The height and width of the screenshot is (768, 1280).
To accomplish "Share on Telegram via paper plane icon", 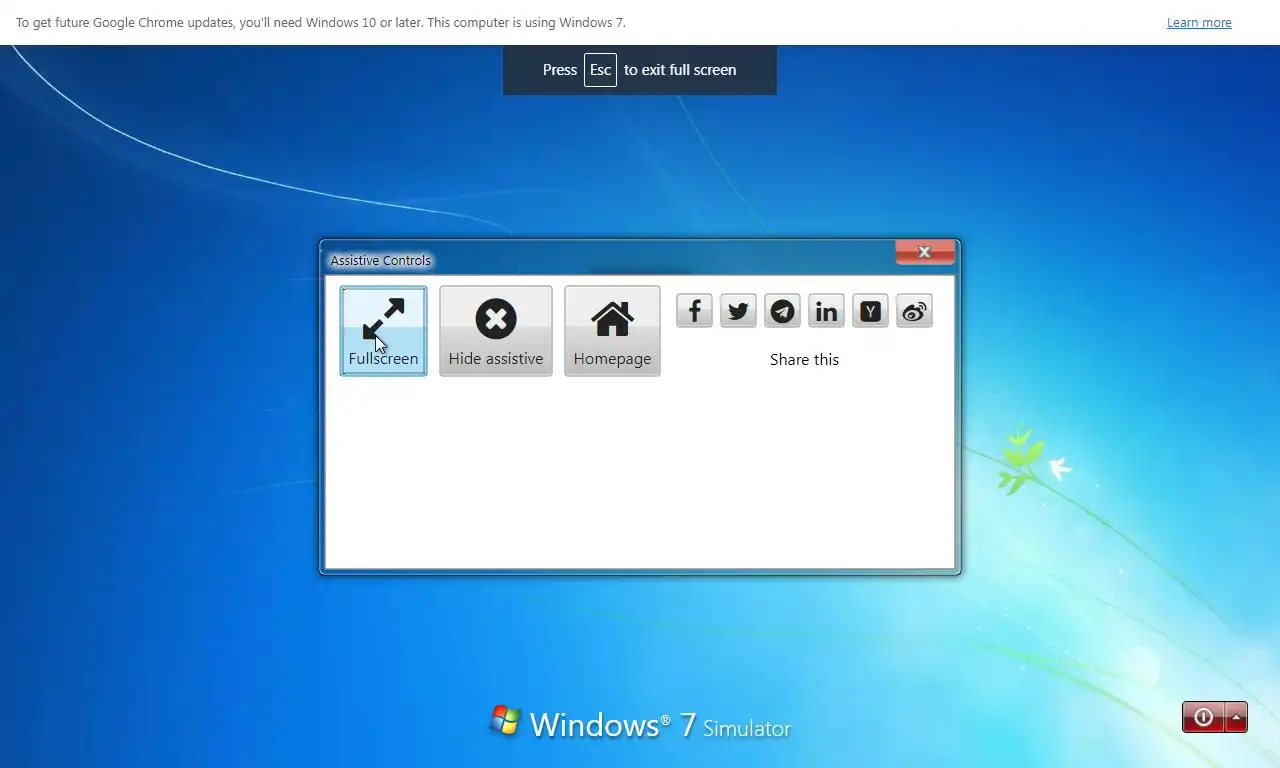I will tap(782, 311).
